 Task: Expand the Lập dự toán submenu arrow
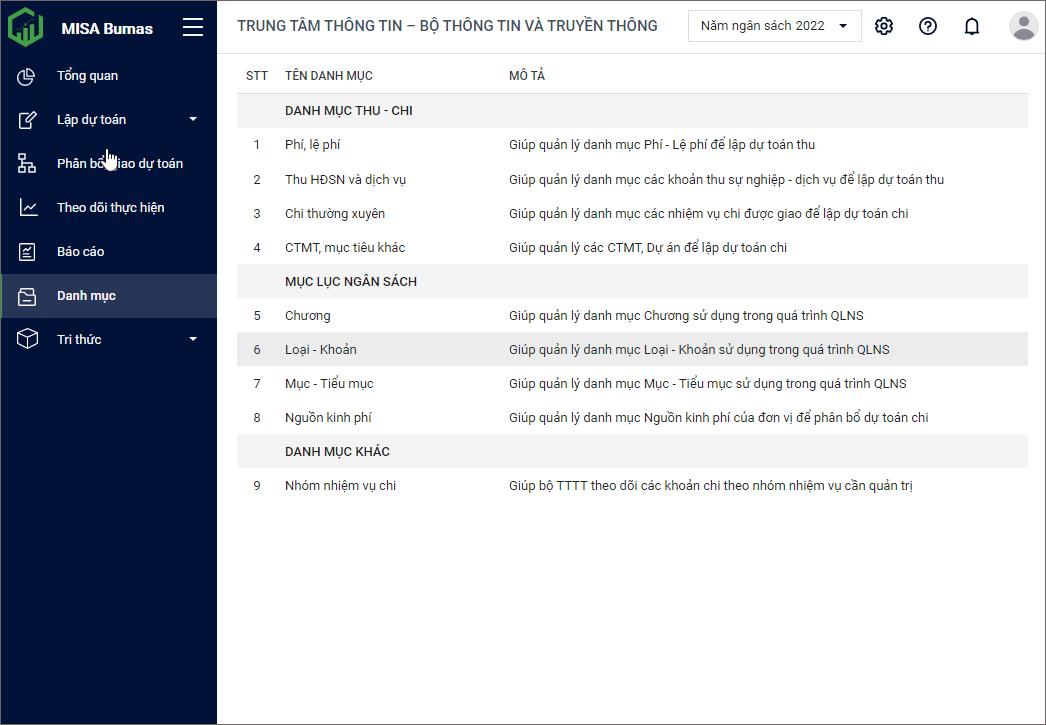(x=193, y=120)
